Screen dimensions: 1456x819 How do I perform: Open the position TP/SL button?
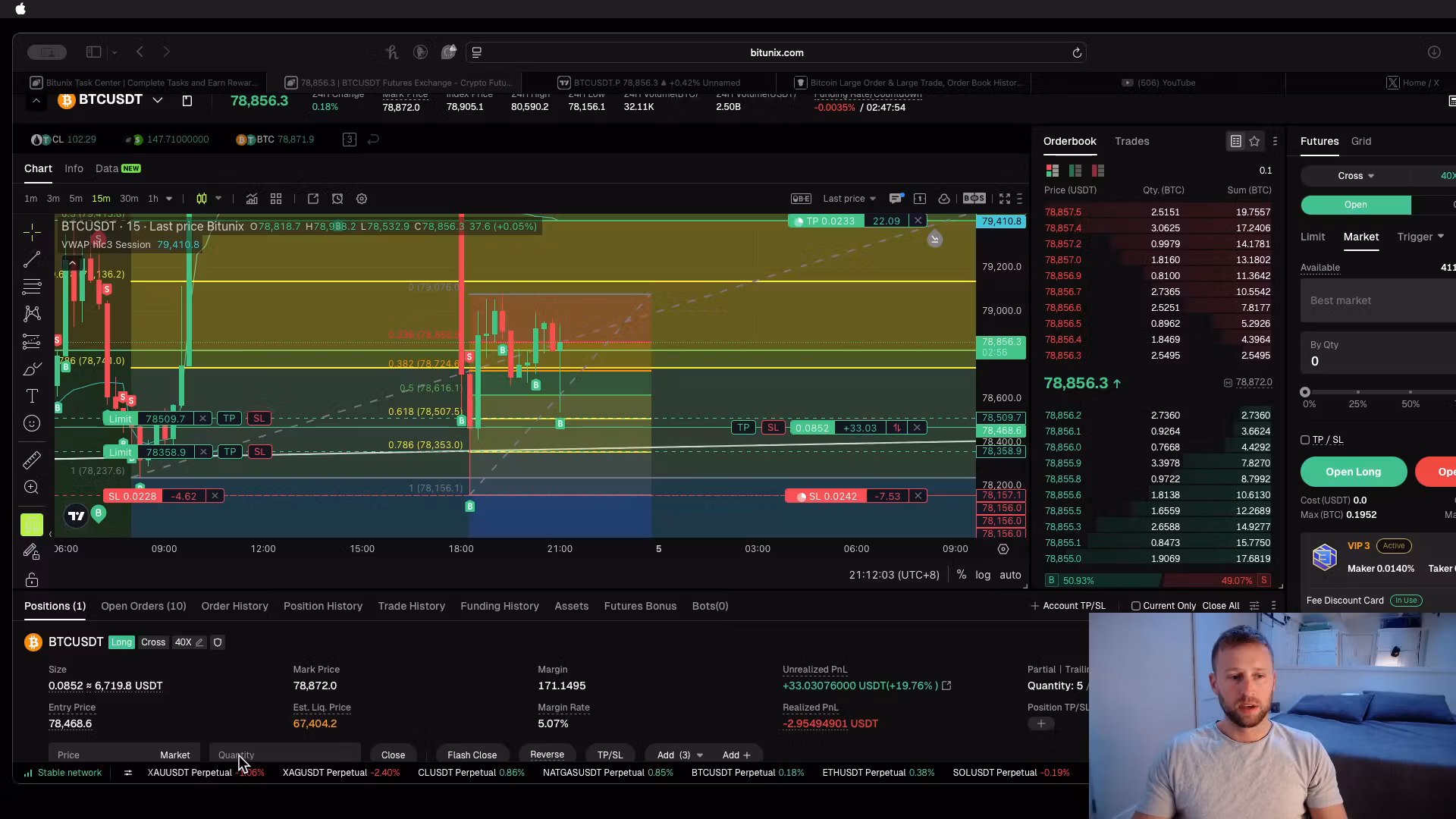click(610, 755)
